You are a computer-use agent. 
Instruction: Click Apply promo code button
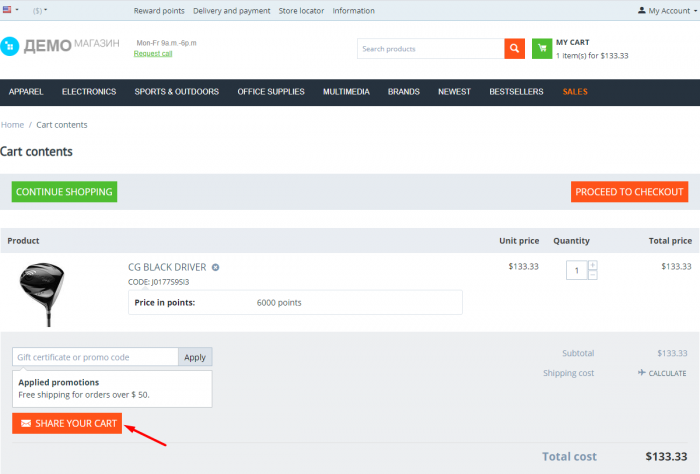pyautogui.click(x=195, y=357)
